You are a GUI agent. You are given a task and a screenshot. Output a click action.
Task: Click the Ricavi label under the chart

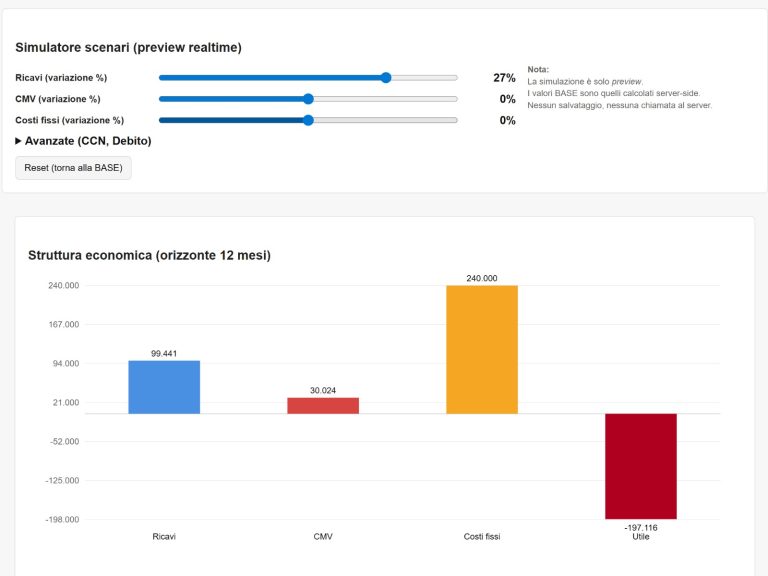[164, 537]
